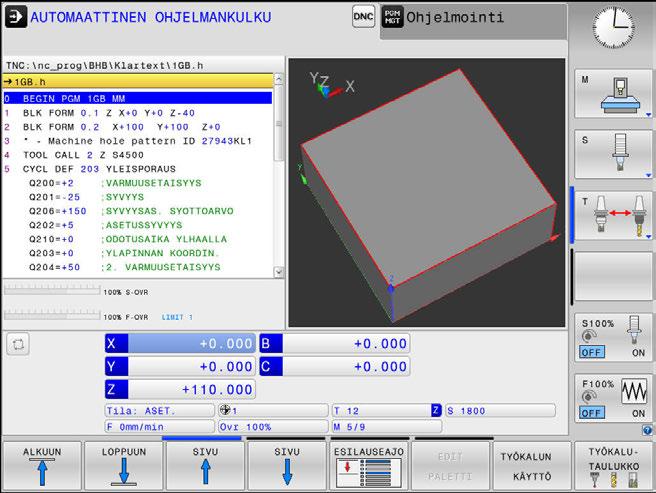
Task: Switch F100% override to ON
Action: click(638, 413)
